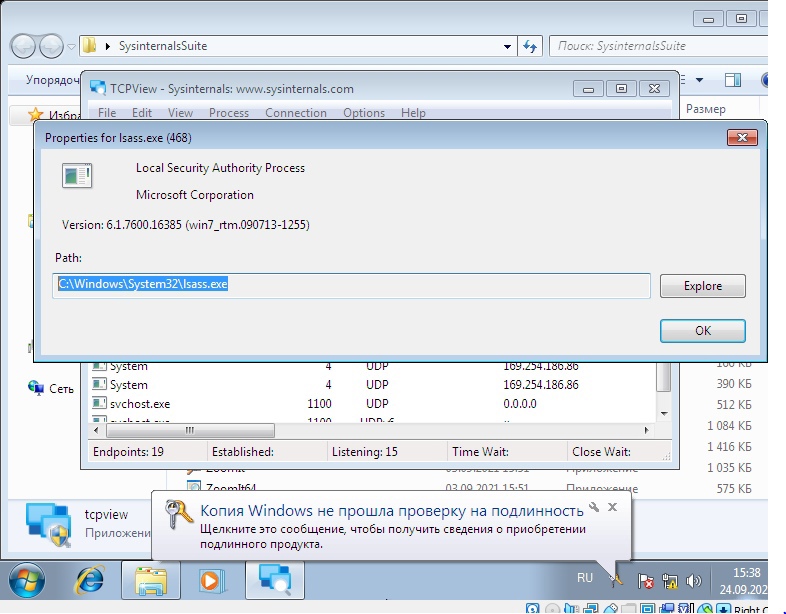Screen dimensions: 786x614
Task: Focus the Поиск: SysinternalsSuite search box
Action: 659,46
